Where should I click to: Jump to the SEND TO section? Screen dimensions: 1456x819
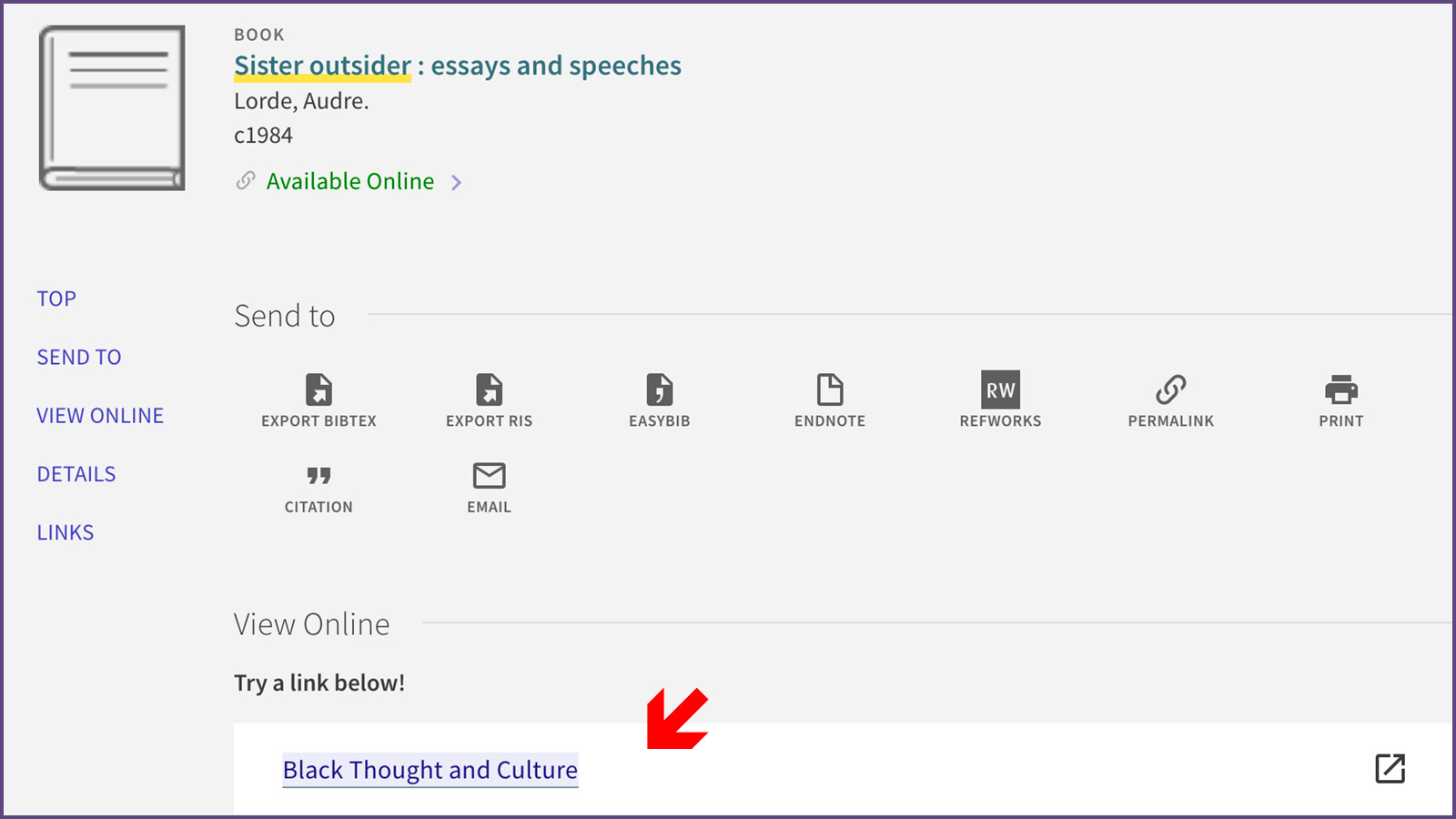[x=78, y=357]
